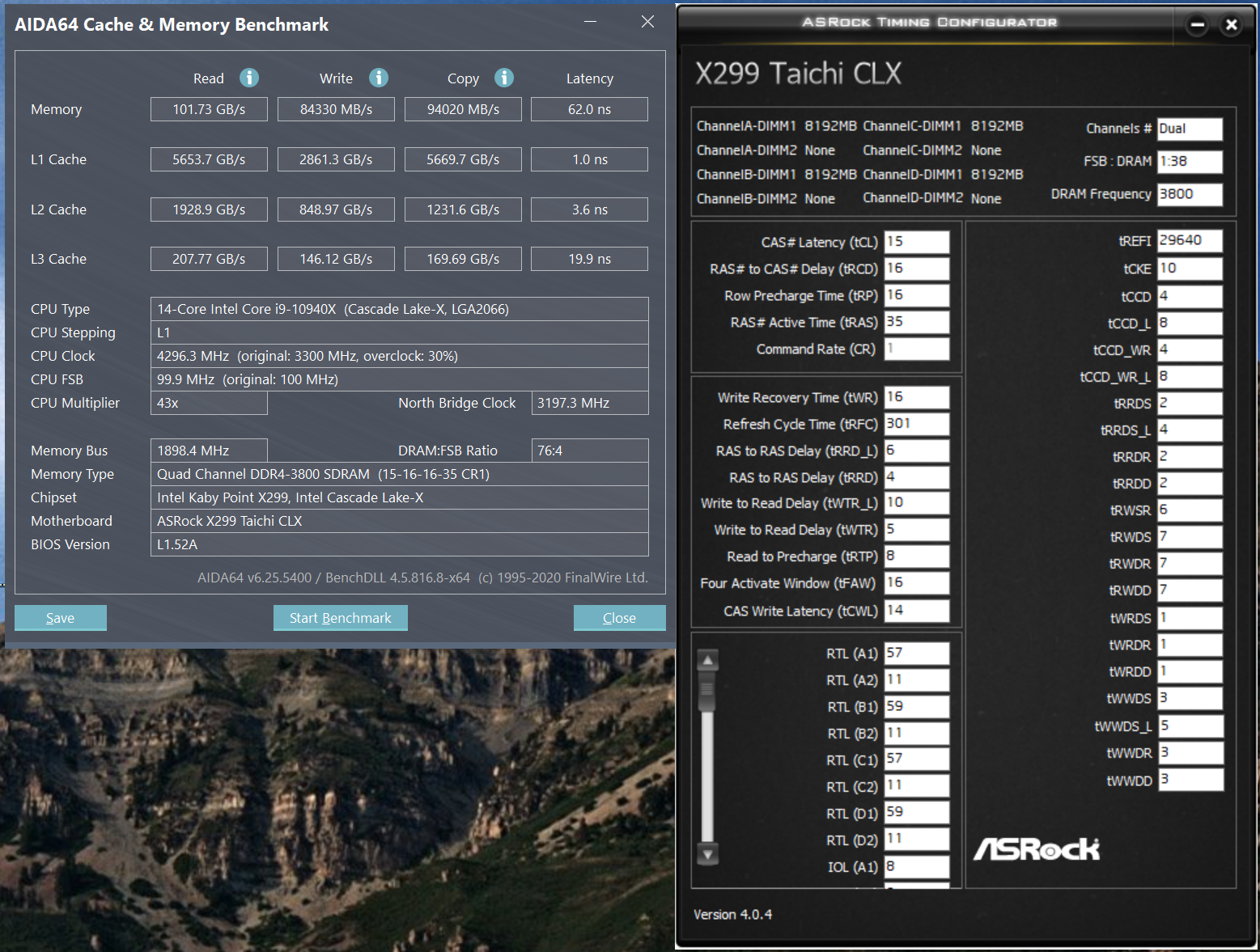Click the RTL (A1) value field
1260x952 pixels.
[x=917, y=654]
